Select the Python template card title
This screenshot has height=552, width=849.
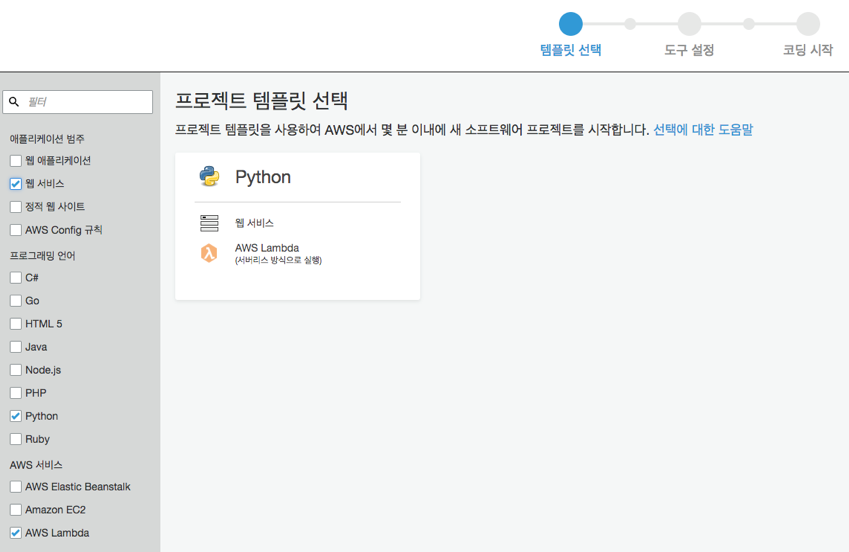(263, 177)
